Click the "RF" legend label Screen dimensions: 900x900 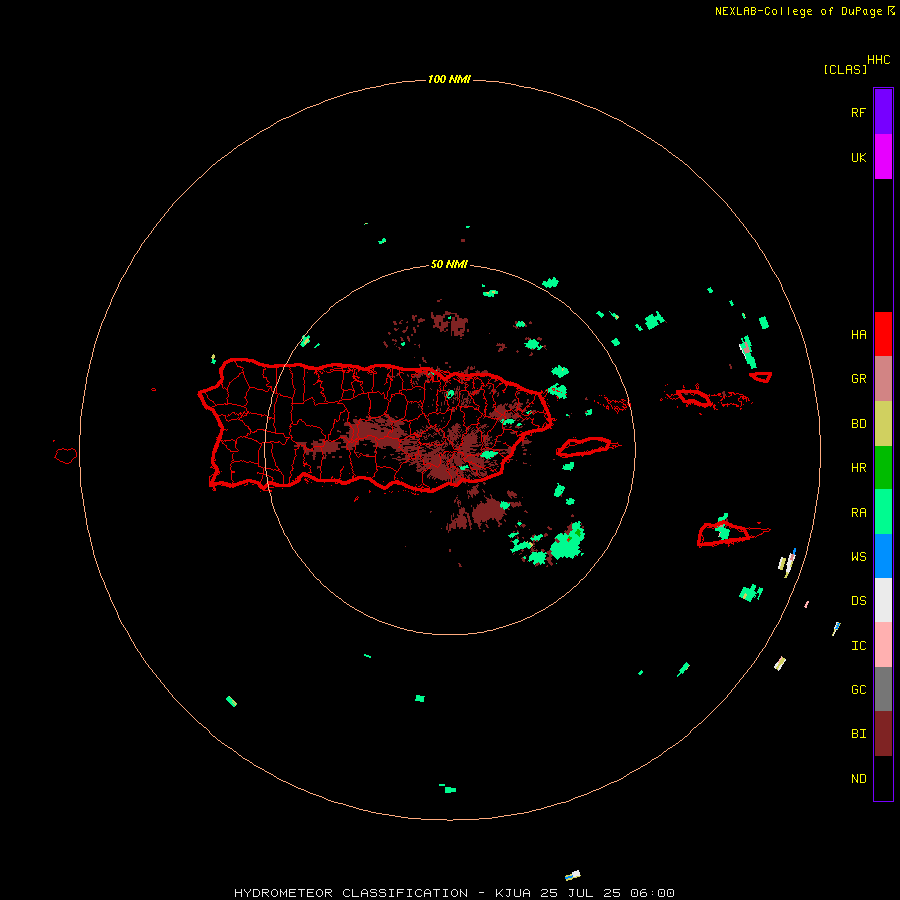click(858, 113)
